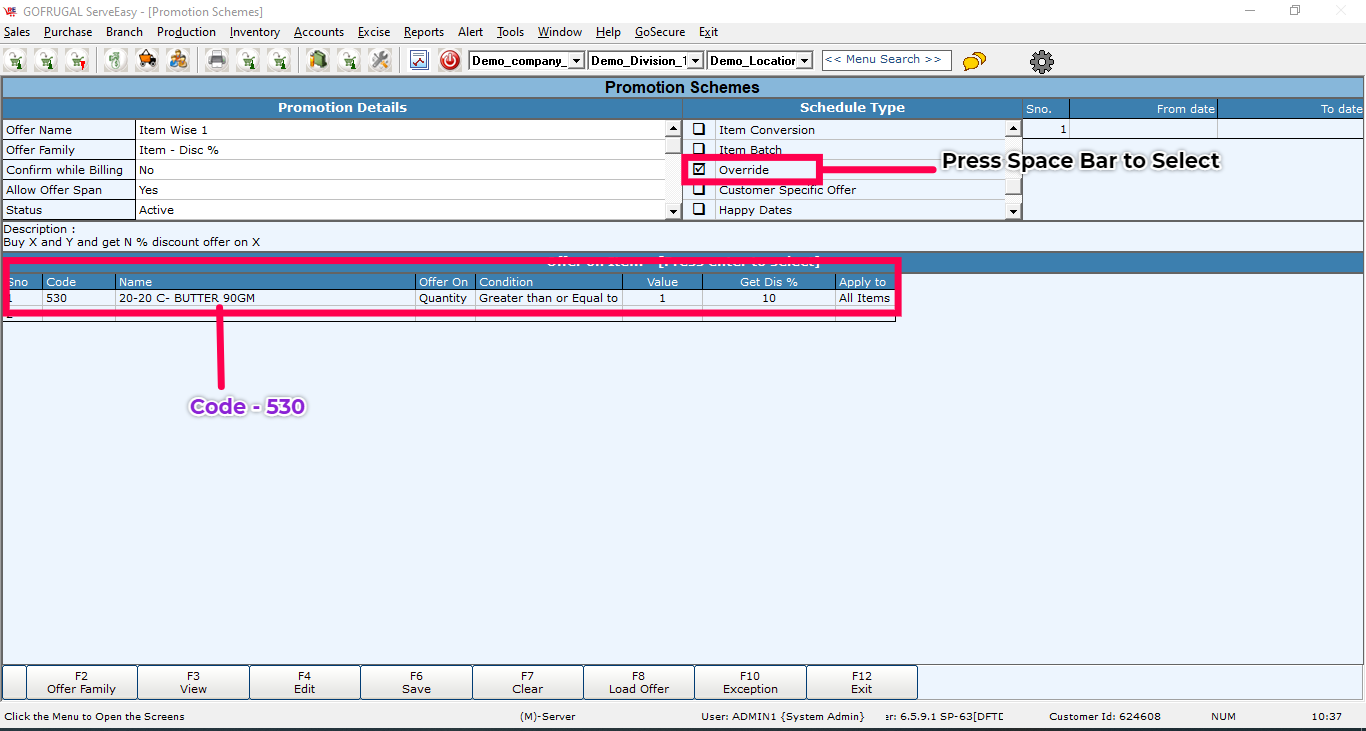Select item code cell '530'

pyautogui.click(x=79, y=298)
